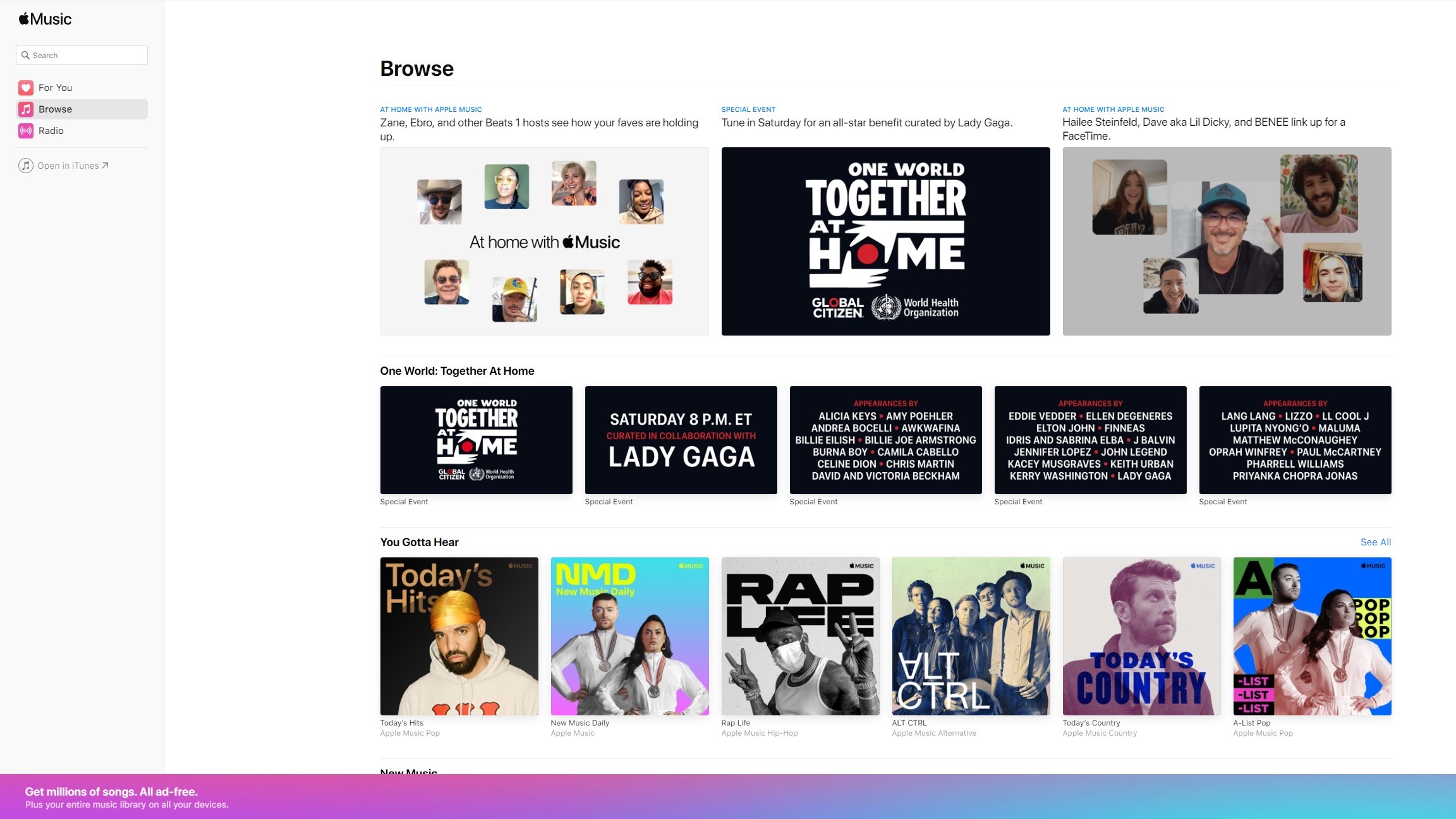Click the New Music Daily playlist thumbnail
Viewport: 1456px width, 819px height.
(x=629, y=636)
